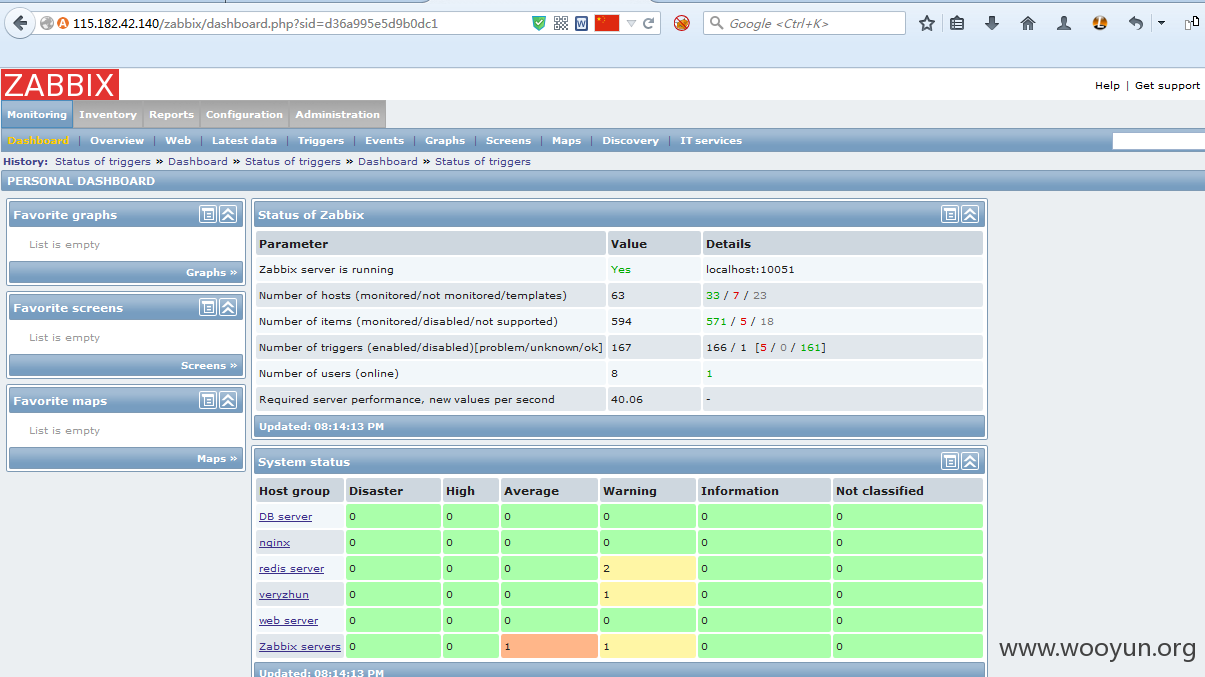
Task: Open the veryzhun host group link
Action: [x=284, y=595]
